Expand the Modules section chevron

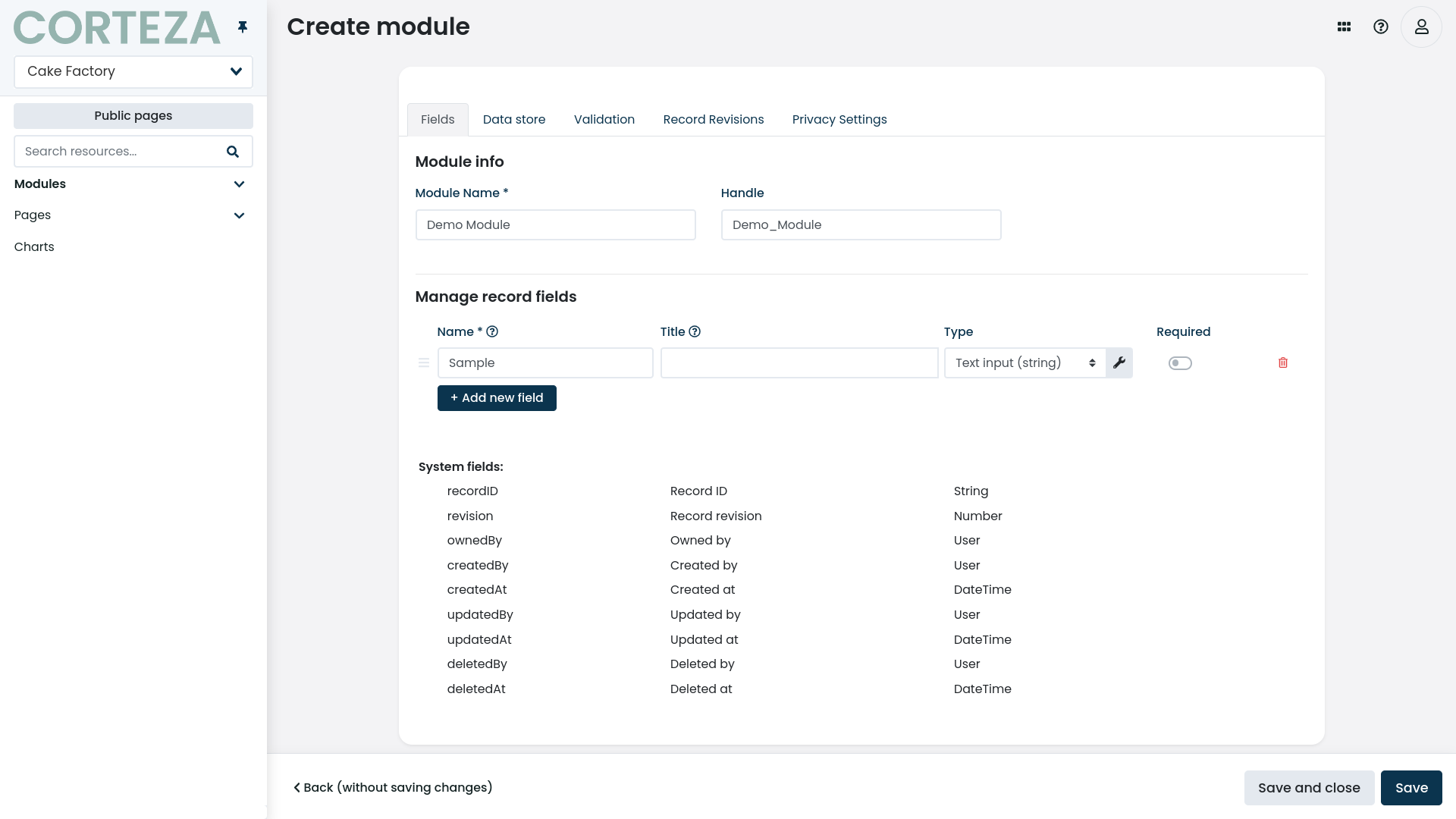tap(239, 184)
